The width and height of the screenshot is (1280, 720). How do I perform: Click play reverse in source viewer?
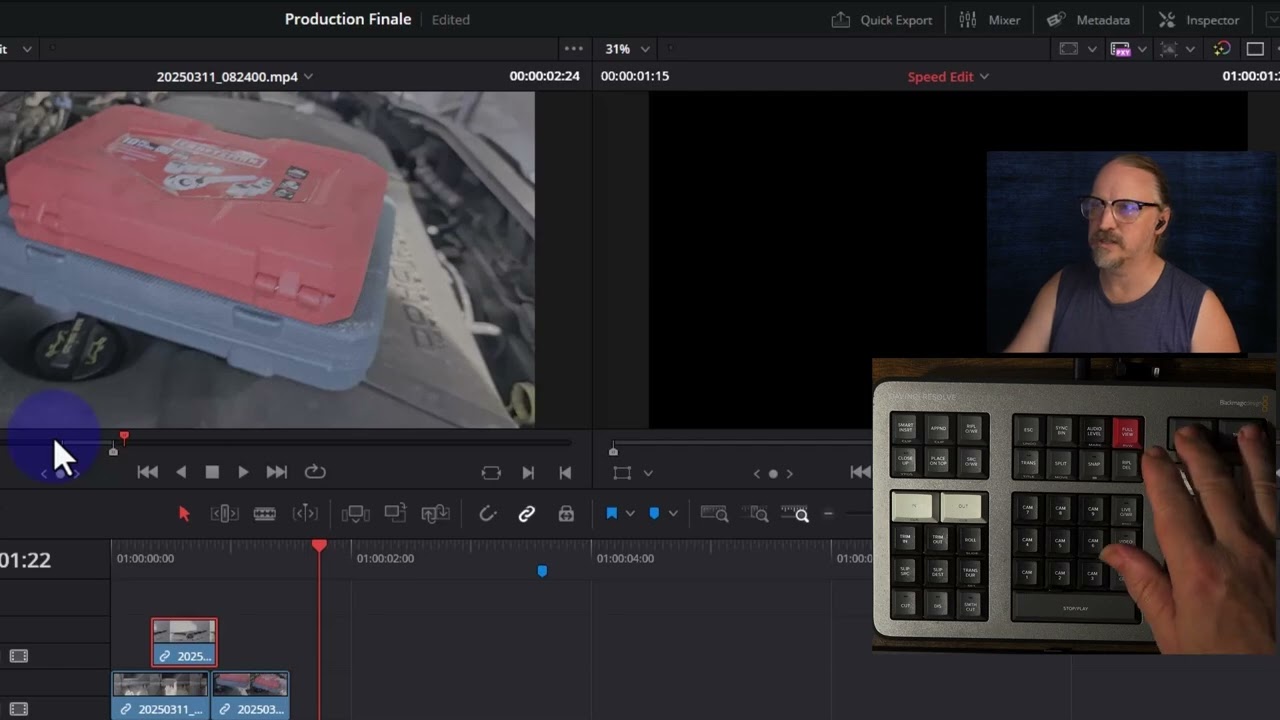181,472
